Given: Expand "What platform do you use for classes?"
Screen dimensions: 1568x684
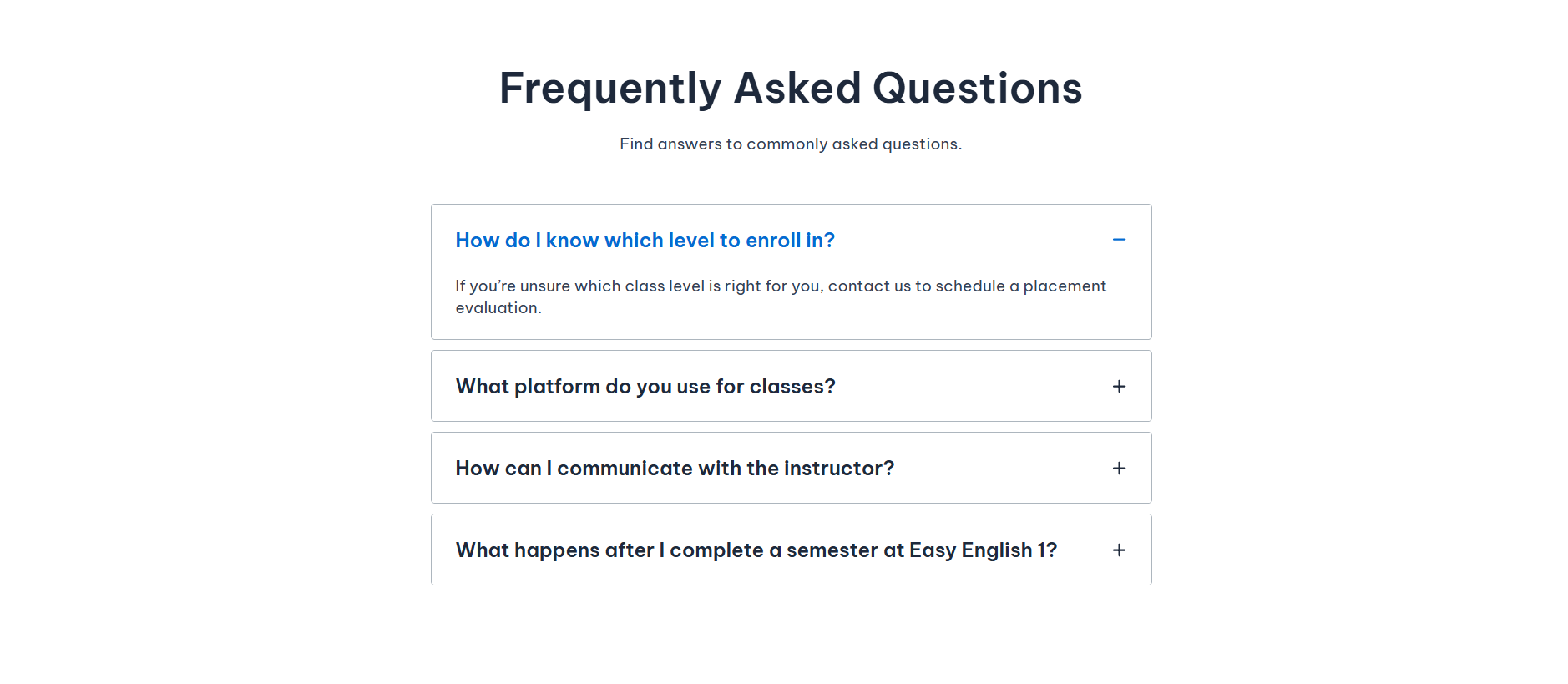Looking at the screenshot, I should 645,387.
